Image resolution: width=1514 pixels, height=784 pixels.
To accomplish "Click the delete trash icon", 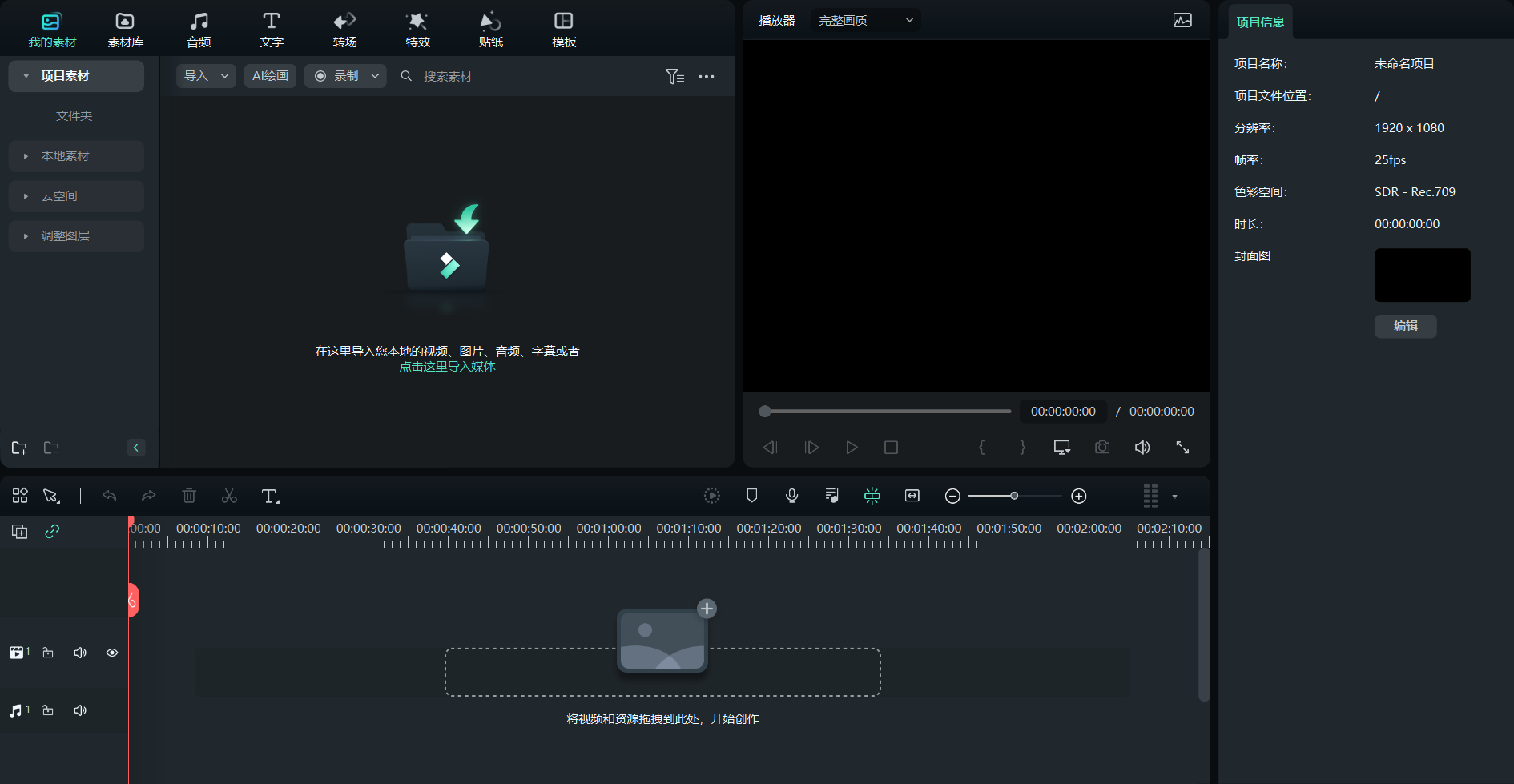I will [x=189, y=497].
